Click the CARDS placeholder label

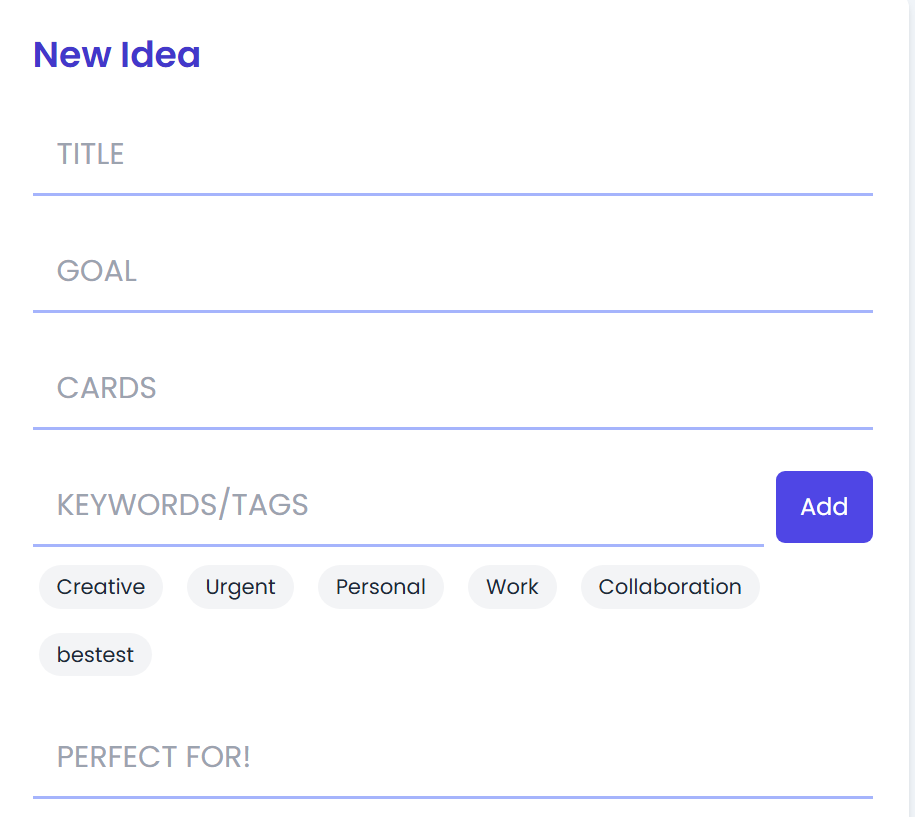coord(106,388)
